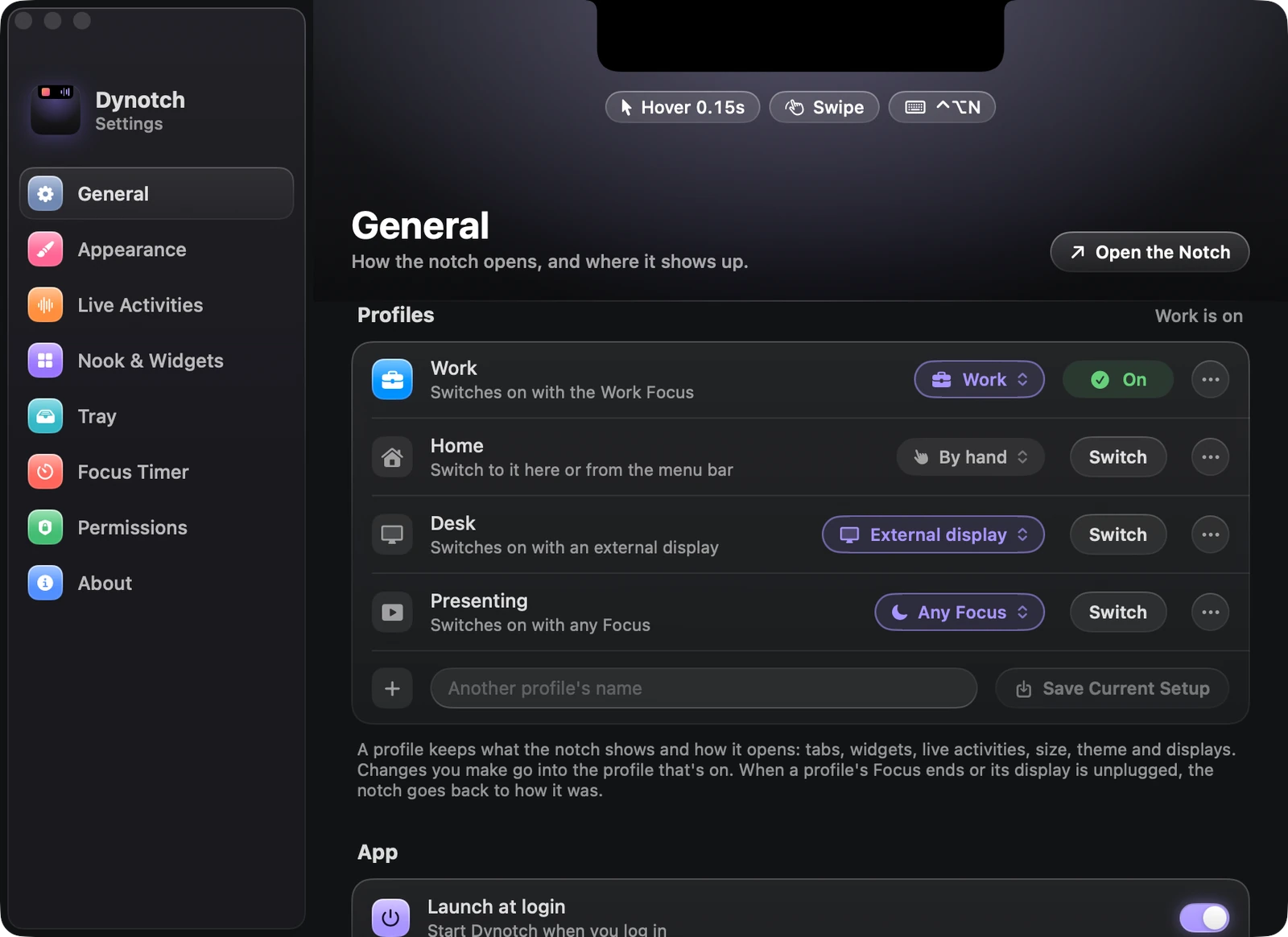
Task: Click the Profiles section heading
Action: coord(395,315)
